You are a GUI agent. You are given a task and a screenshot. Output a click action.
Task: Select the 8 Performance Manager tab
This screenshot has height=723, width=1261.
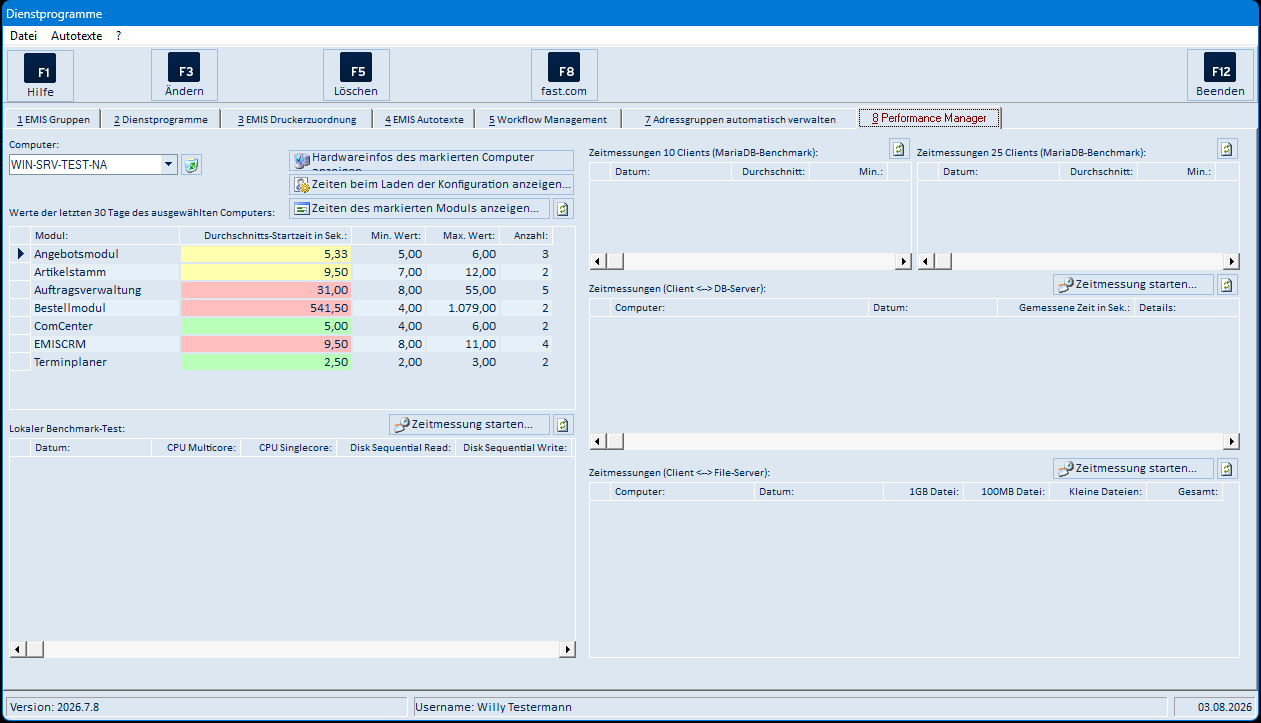(x=930, y=118)
